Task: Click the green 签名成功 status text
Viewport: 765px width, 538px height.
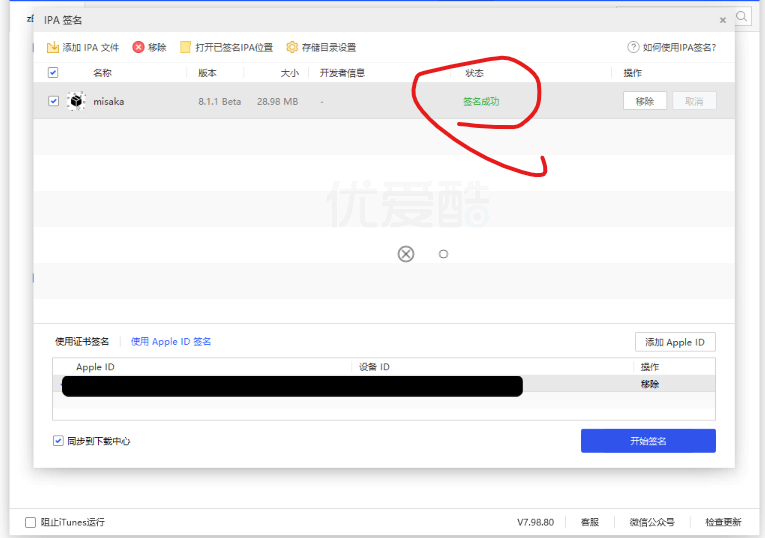Action: click(481, 101)
